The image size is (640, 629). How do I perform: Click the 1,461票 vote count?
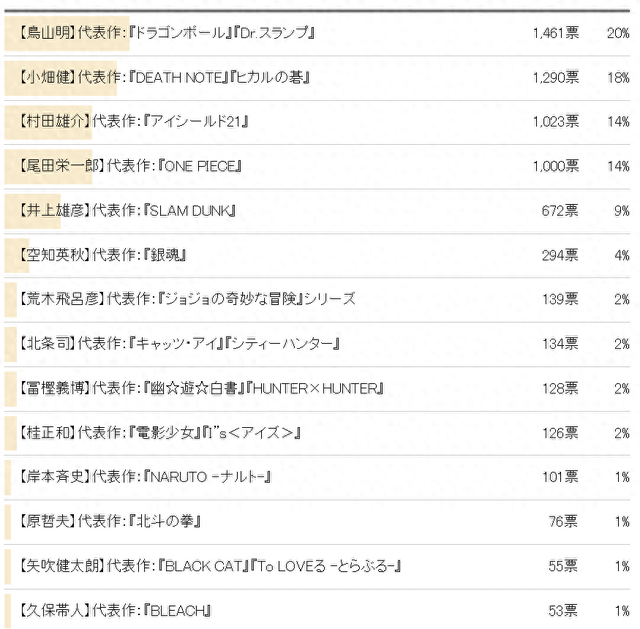coord(554,33)
